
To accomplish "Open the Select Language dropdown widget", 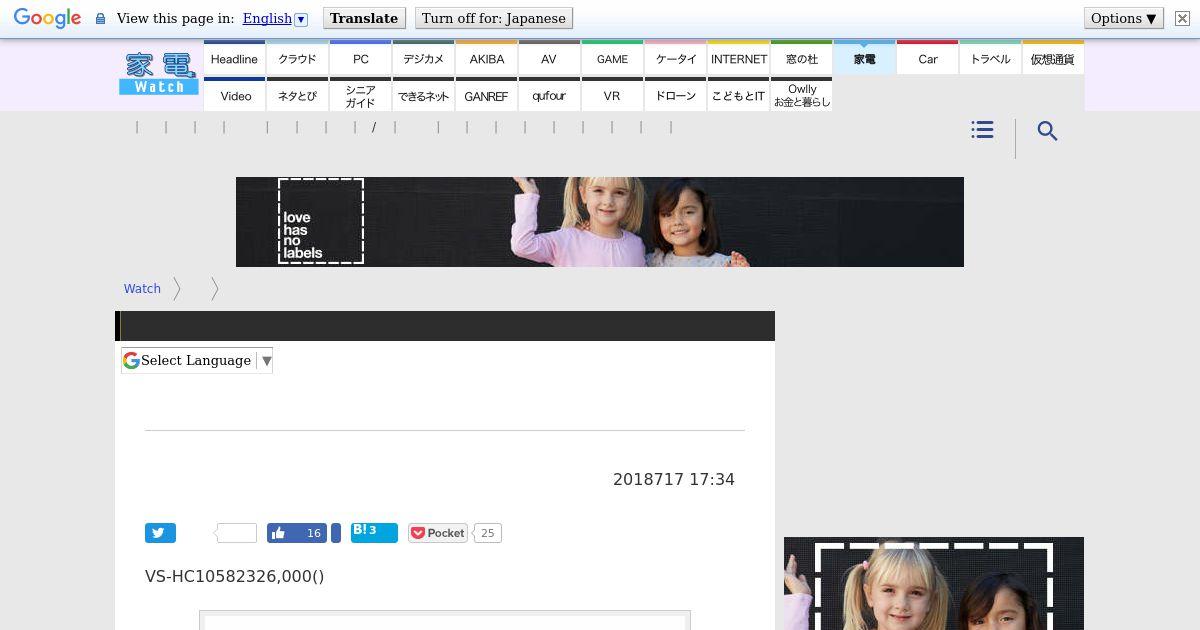I will (197, 361).
